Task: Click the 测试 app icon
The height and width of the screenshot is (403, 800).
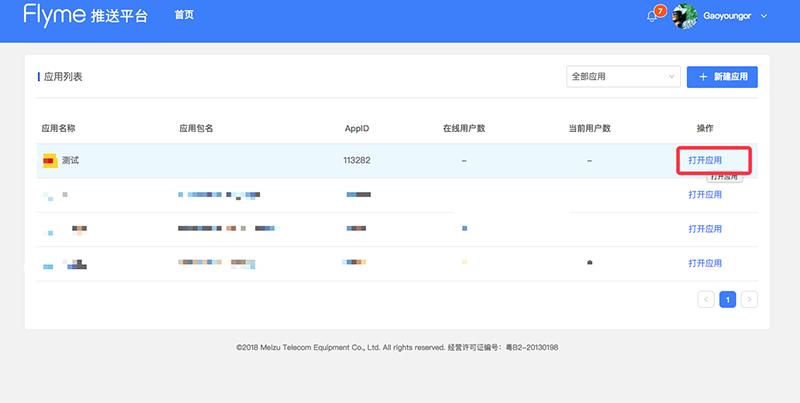Action: [49, 160]
